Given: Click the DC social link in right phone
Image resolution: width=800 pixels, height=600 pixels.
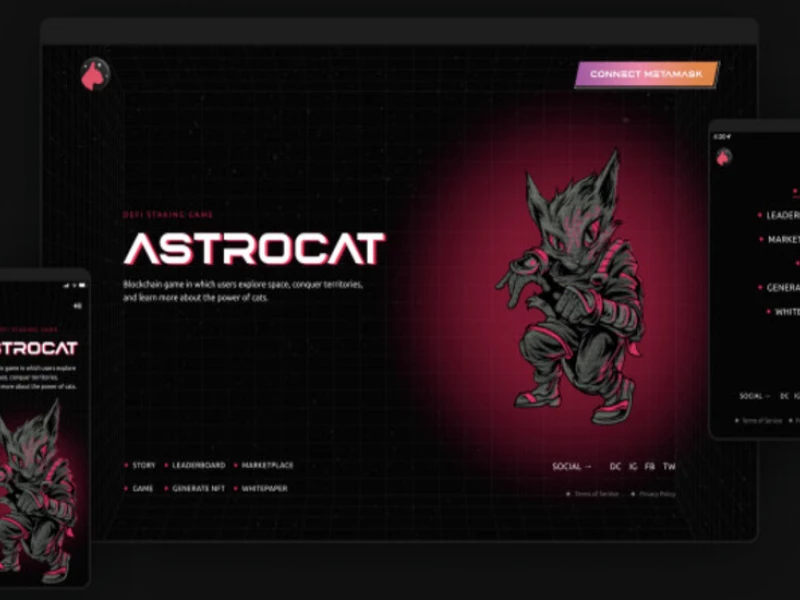Looking at the screenshot, I should (784, 396).
